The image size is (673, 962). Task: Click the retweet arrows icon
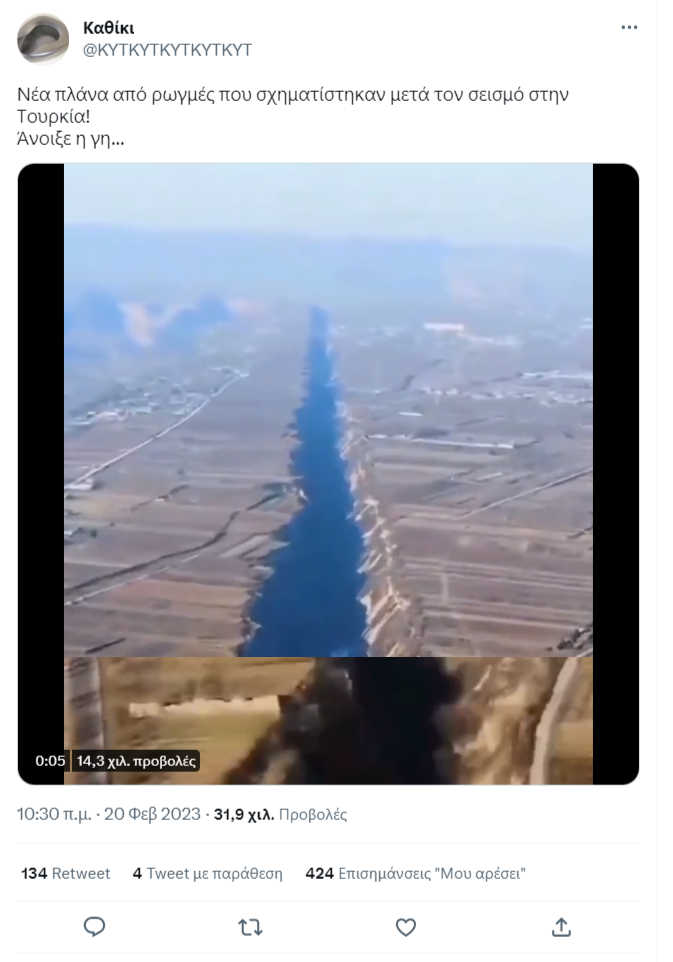(250, 926)
